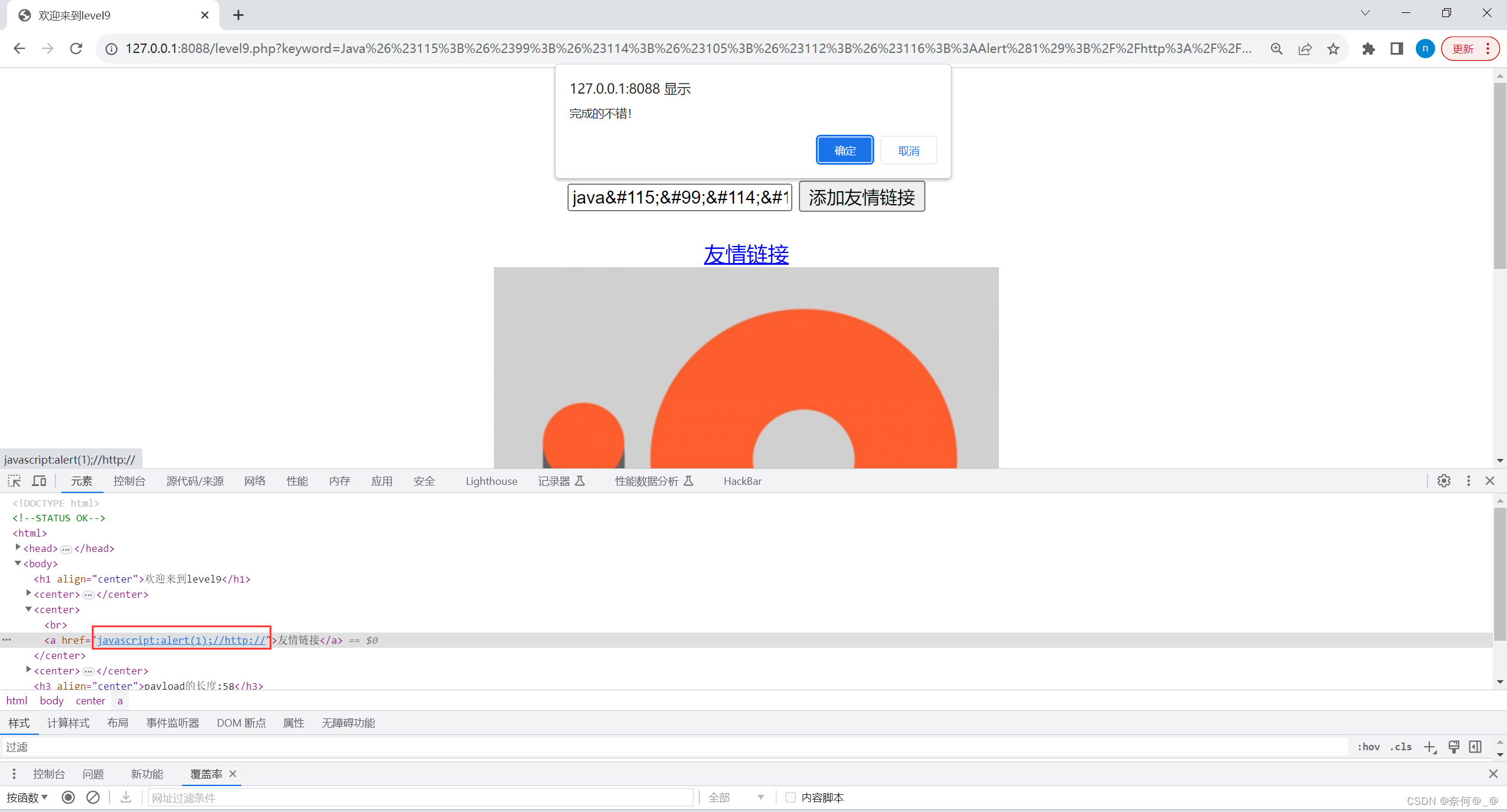Click the profile avatar n
Screen dimensions: 1507x812
coord(1425,49)
